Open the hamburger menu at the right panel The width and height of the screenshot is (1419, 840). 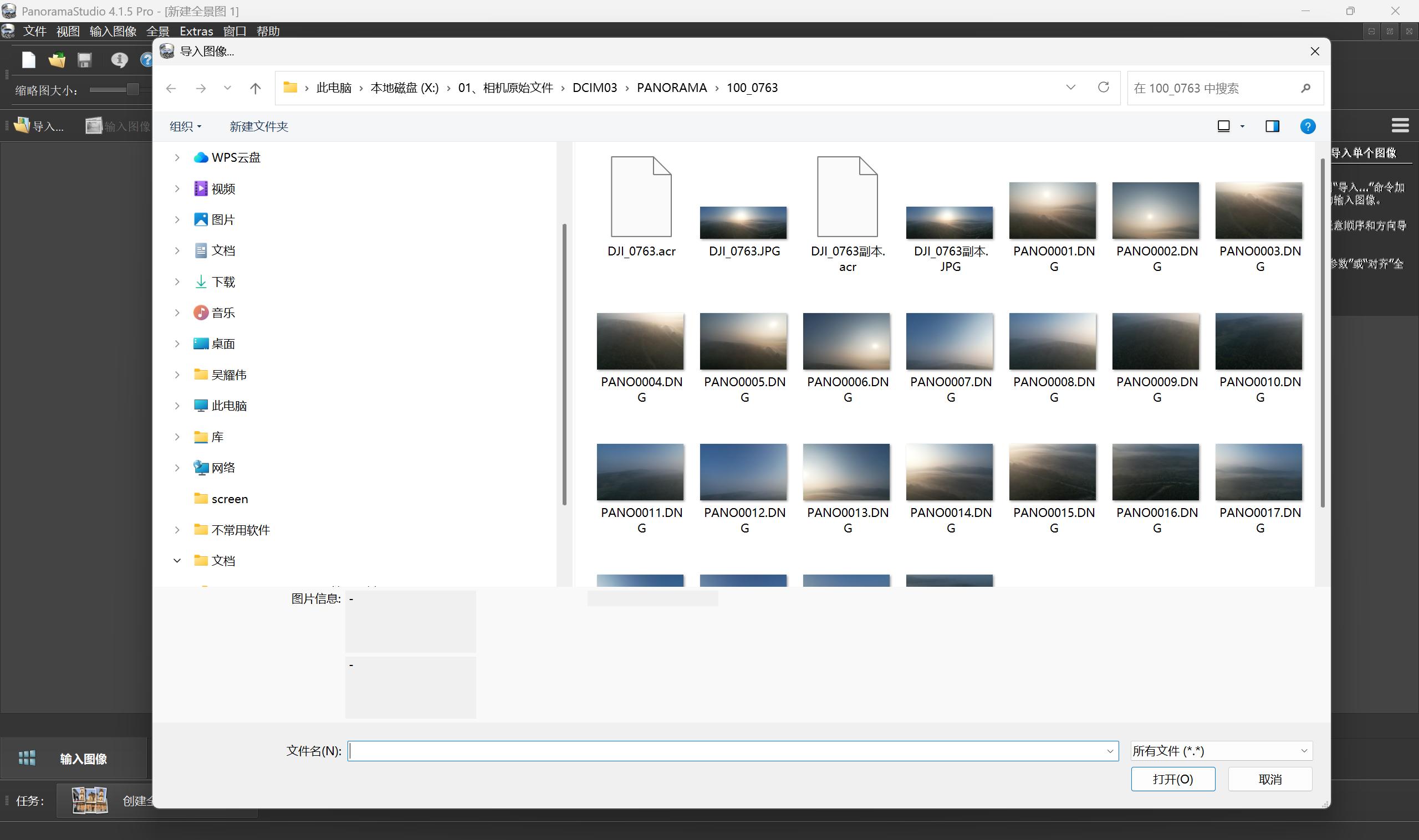1400,125
